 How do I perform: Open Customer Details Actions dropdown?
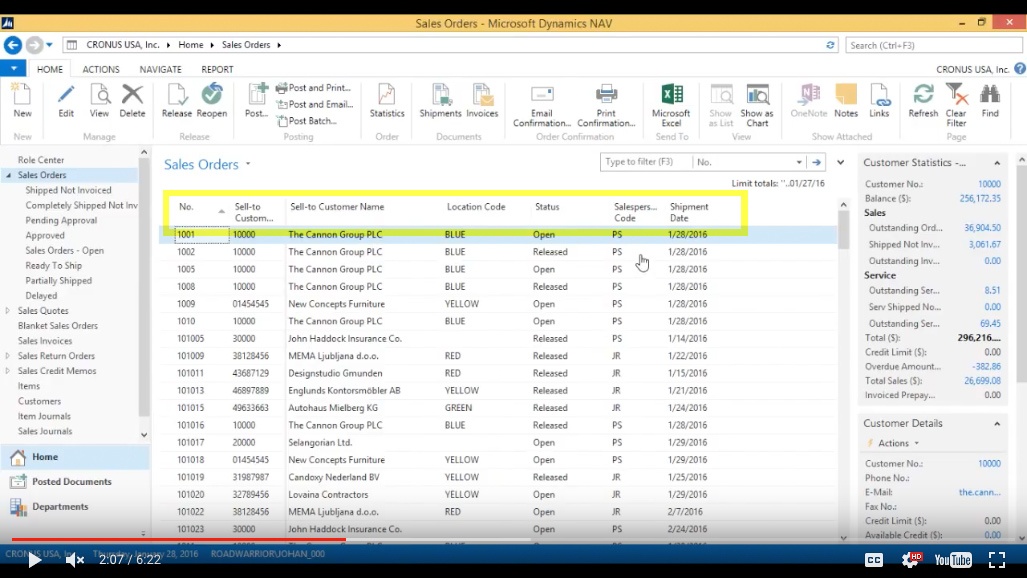pyautogui.click(x=898, y=443)
